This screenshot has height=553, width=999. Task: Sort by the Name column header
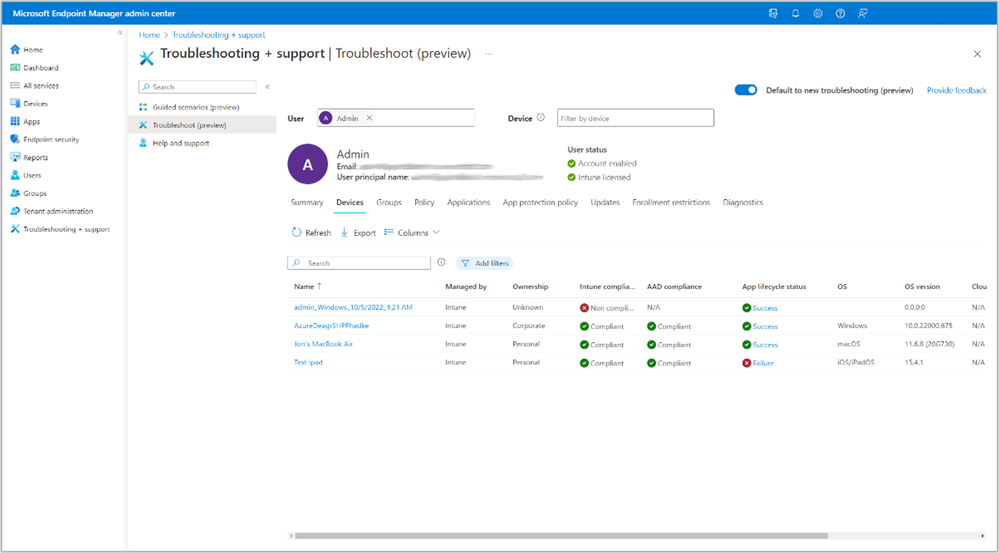tap(308, 287)
